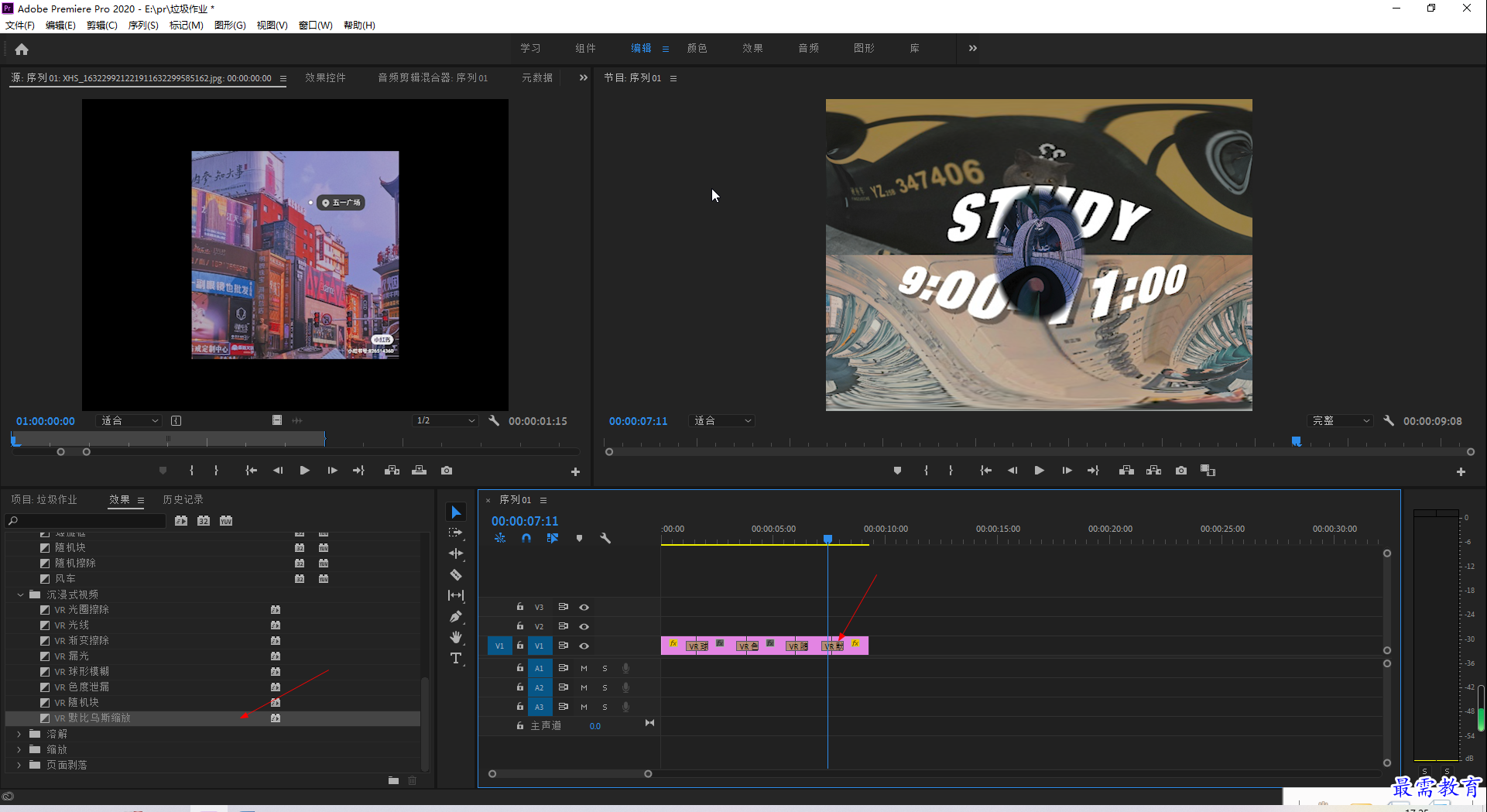1487x812 pixels.
Task: Select VR 默比乌斯缩放 transition
Action: 213,718
